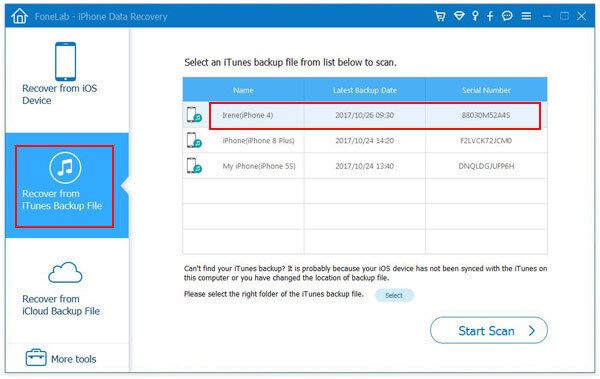Click serial number F2LVCK72JCM0

[x=486, y=140]
